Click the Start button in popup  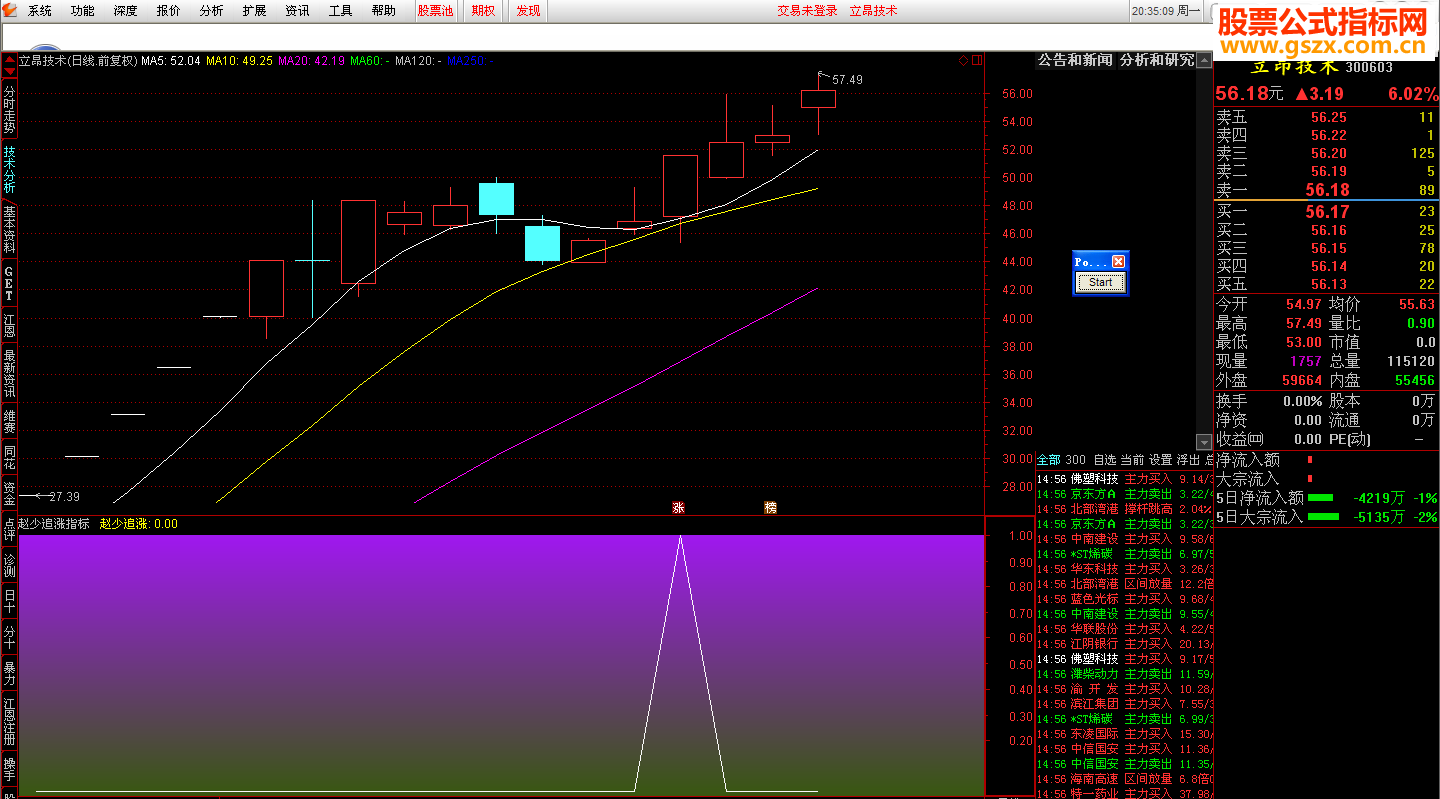click(1101, 283)
